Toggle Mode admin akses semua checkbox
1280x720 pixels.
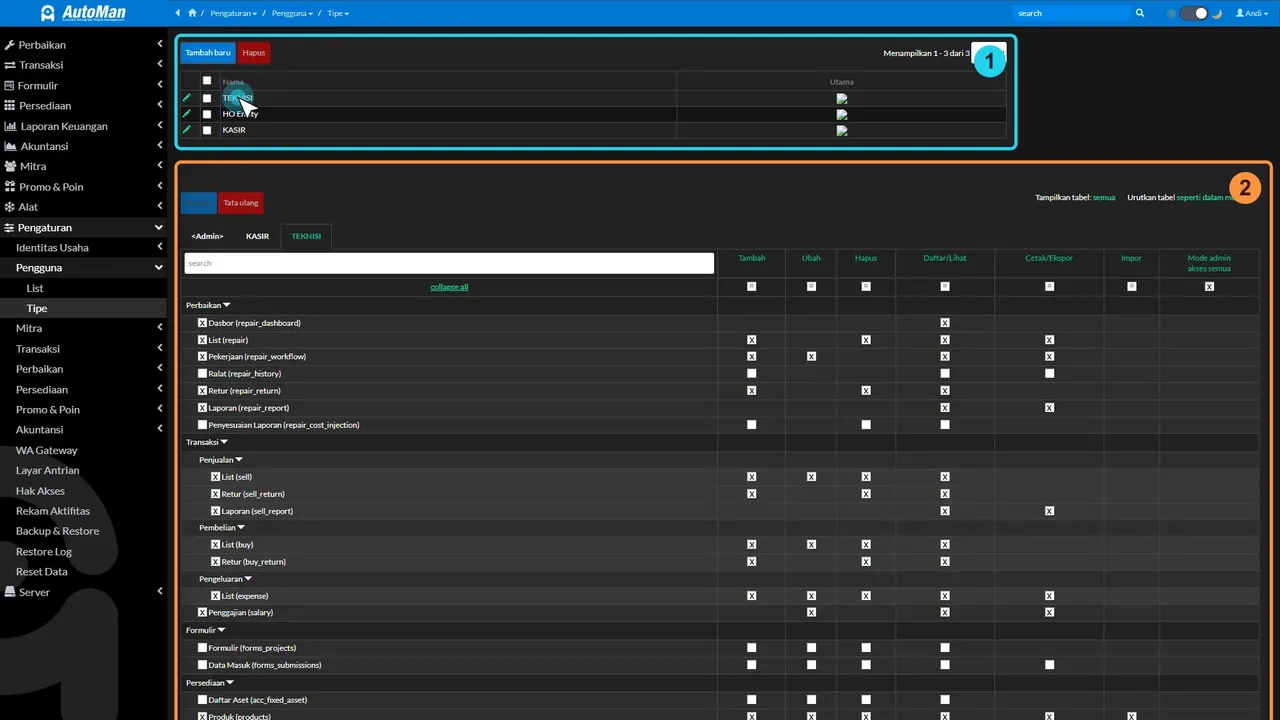tap(1209, 287)
